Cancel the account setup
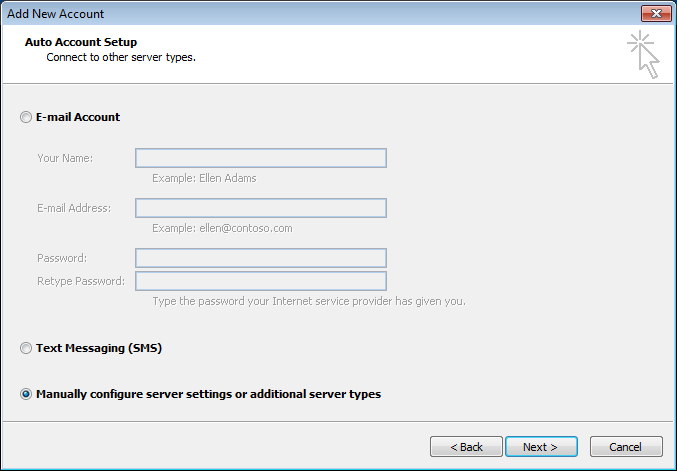This screenshot has width=677, height=471. click(x=626, y=447)
